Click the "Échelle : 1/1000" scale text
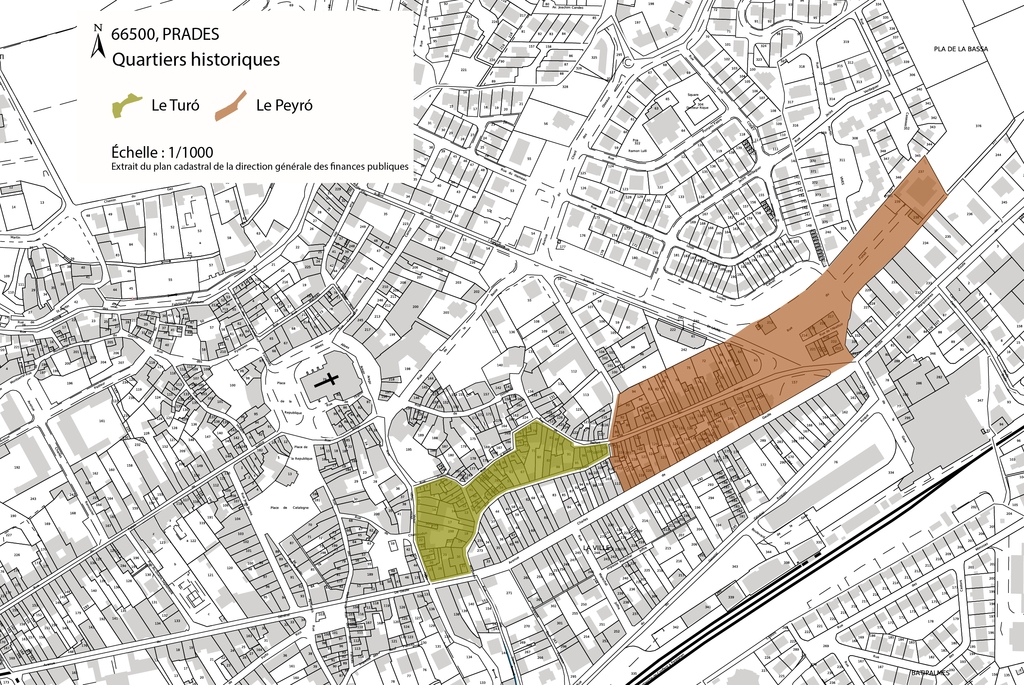The image size is (1024, 685). [162, 152]
